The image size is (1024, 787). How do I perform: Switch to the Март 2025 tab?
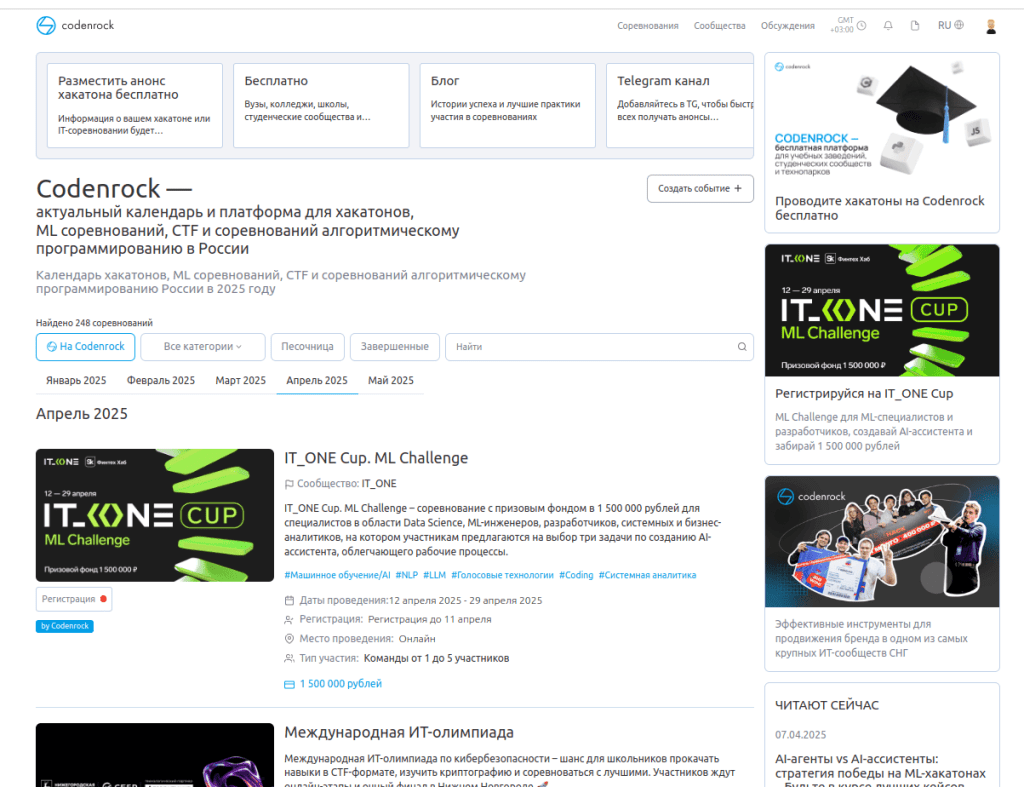(x=240, y=381)
